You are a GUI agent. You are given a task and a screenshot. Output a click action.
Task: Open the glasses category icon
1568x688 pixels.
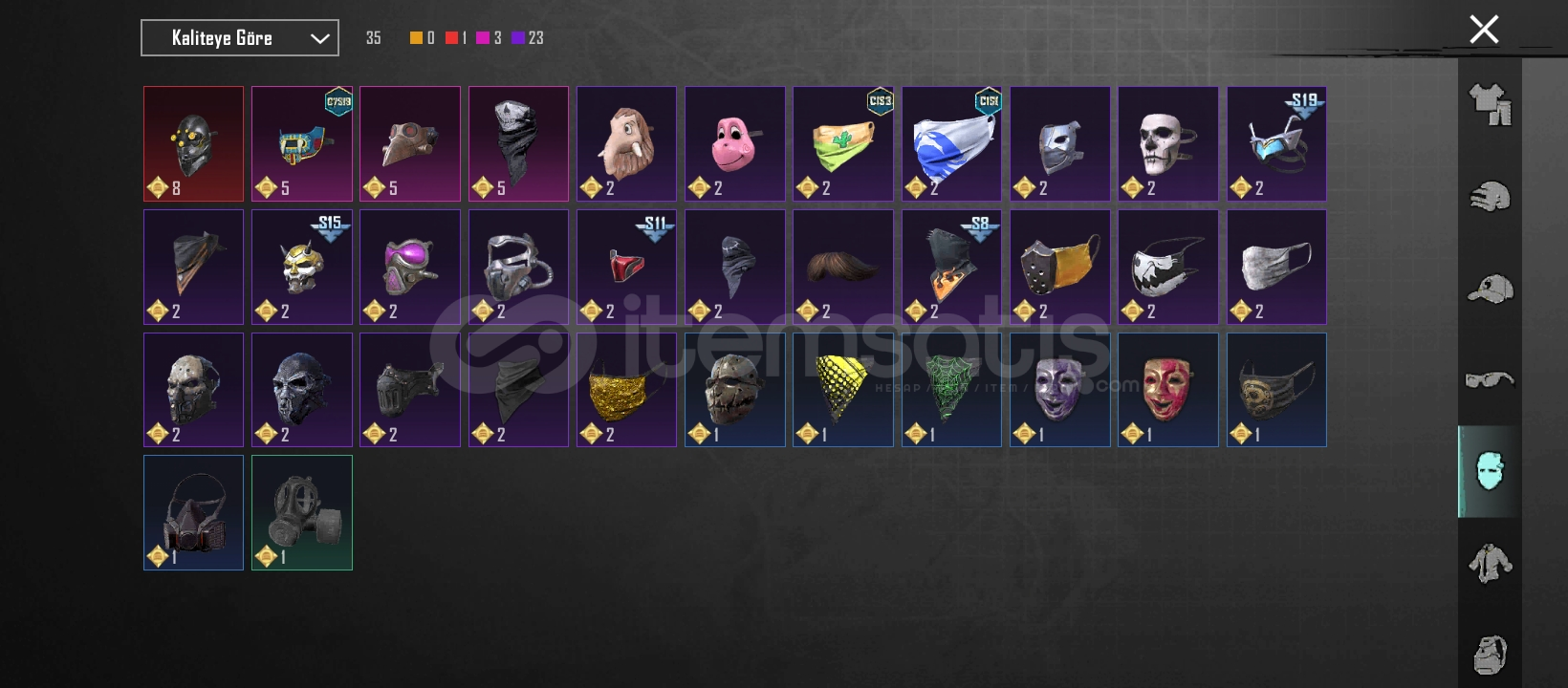(1490, 379)
